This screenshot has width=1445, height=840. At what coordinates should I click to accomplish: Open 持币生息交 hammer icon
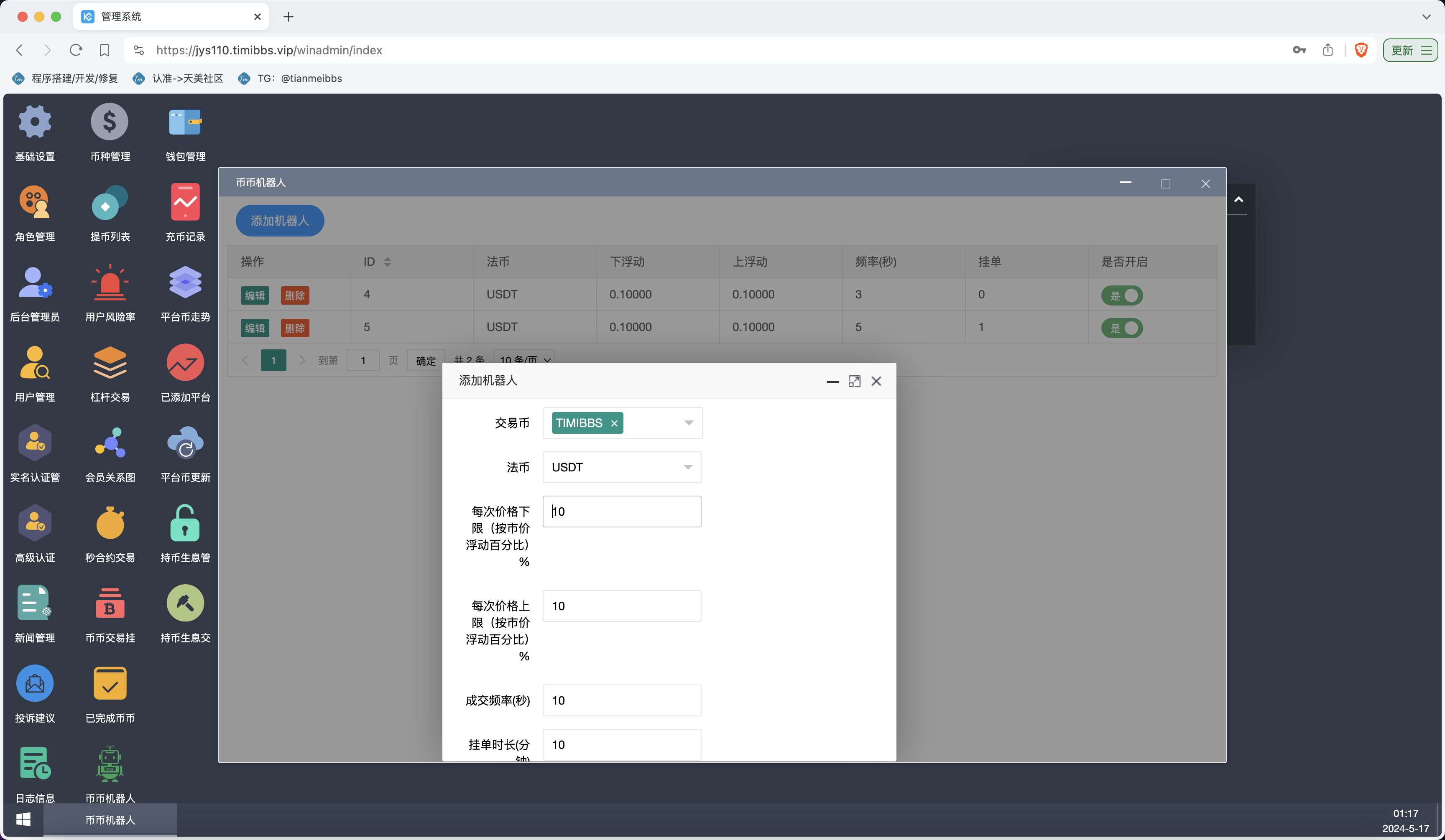pyautogui.click(x=185, y=603)
